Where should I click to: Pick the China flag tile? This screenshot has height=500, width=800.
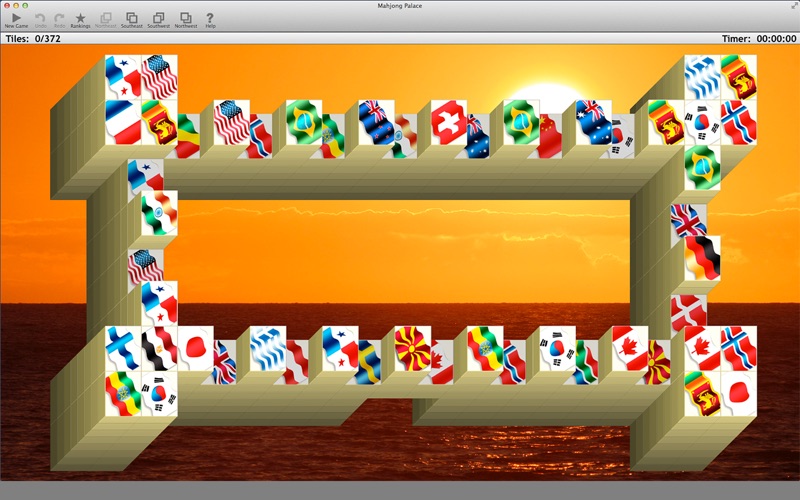[551, 136]
